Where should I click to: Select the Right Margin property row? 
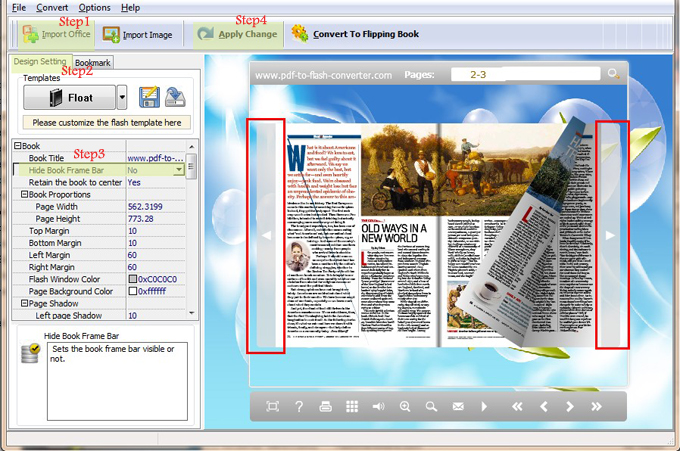click(99, 267)
